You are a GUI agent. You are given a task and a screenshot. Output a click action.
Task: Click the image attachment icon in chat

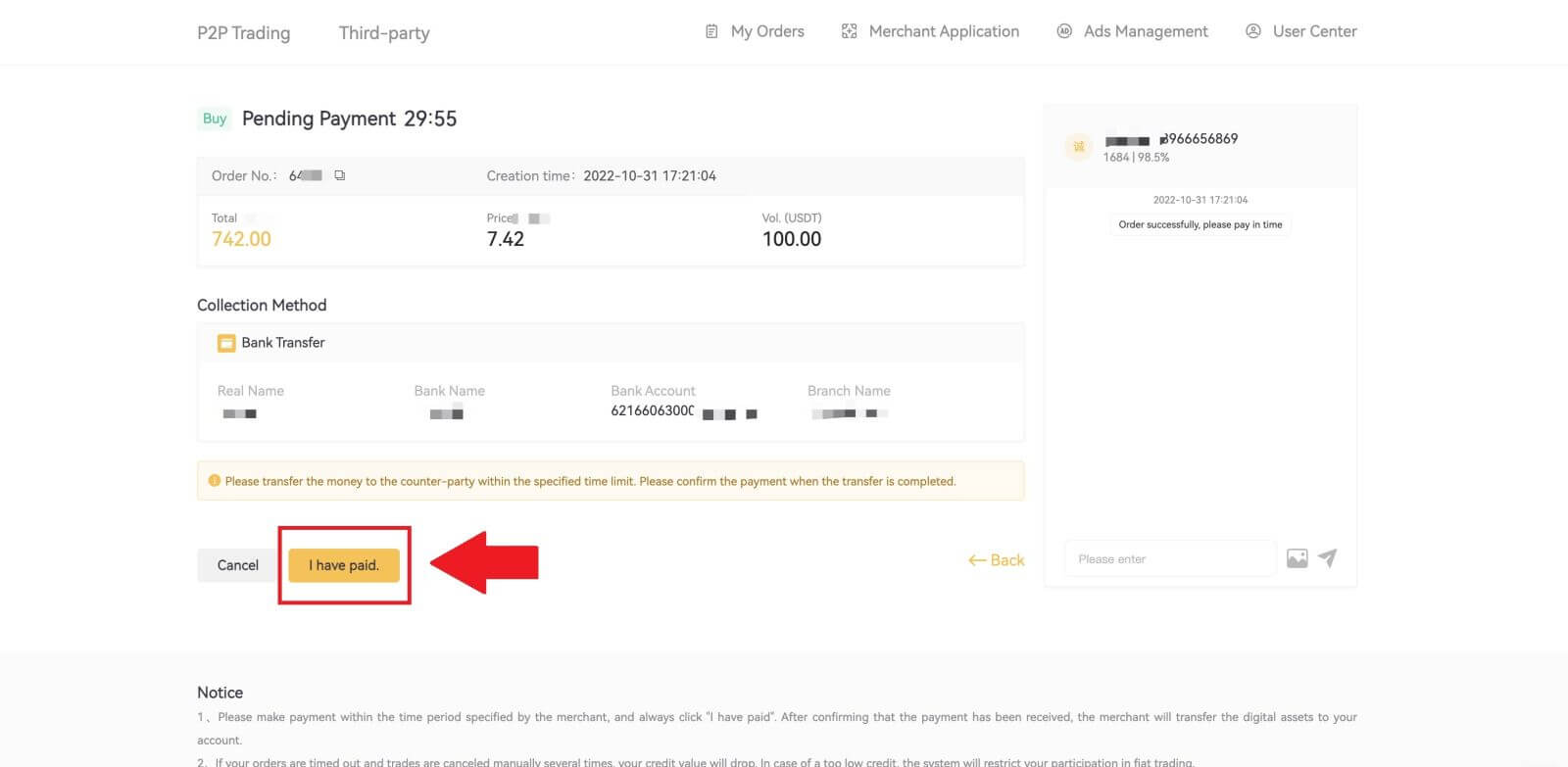coord(1297,558)
